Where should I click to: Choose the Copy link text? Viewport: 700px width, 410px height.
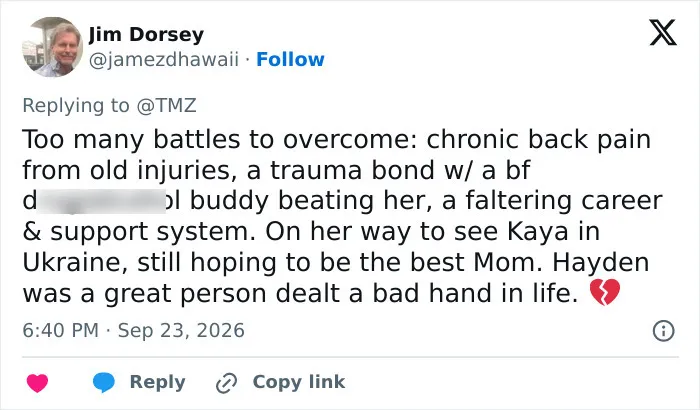299,382
